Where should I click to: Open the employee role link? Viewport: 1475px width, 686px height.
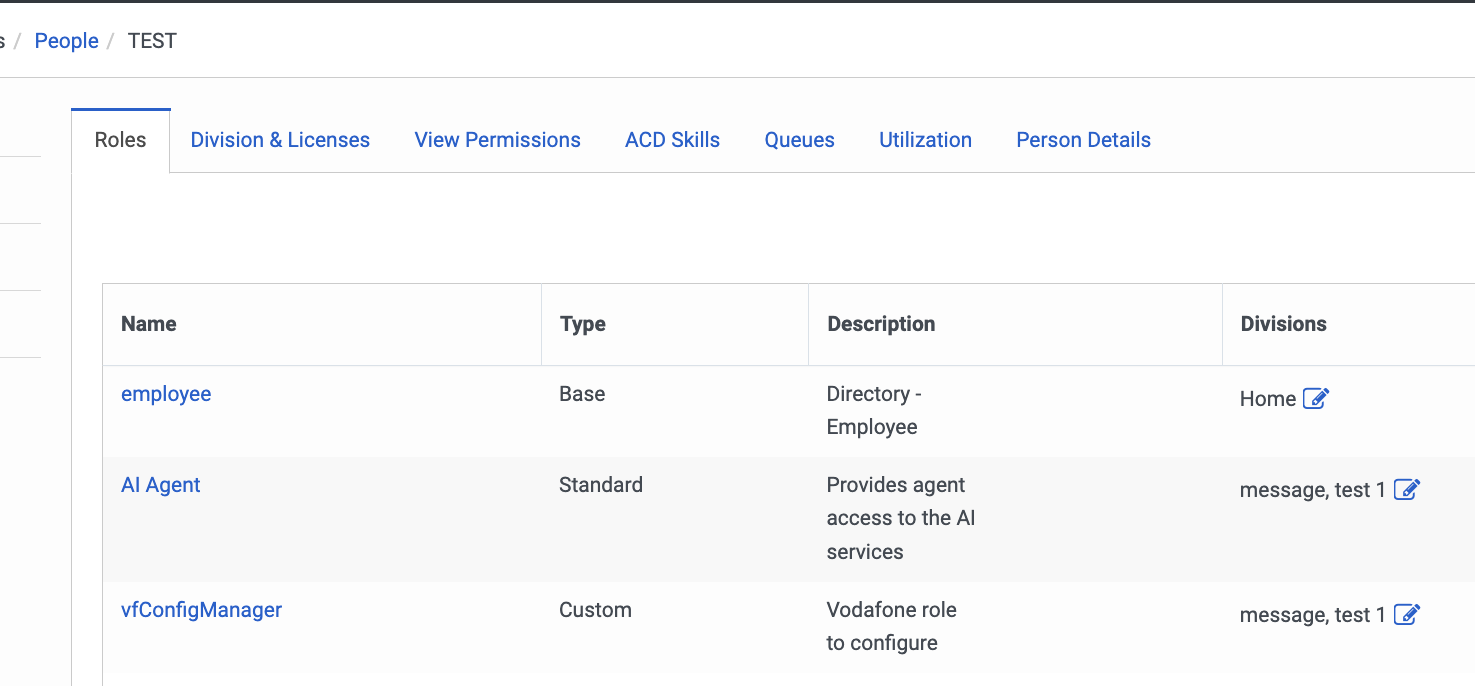click(x=166, y=394)
